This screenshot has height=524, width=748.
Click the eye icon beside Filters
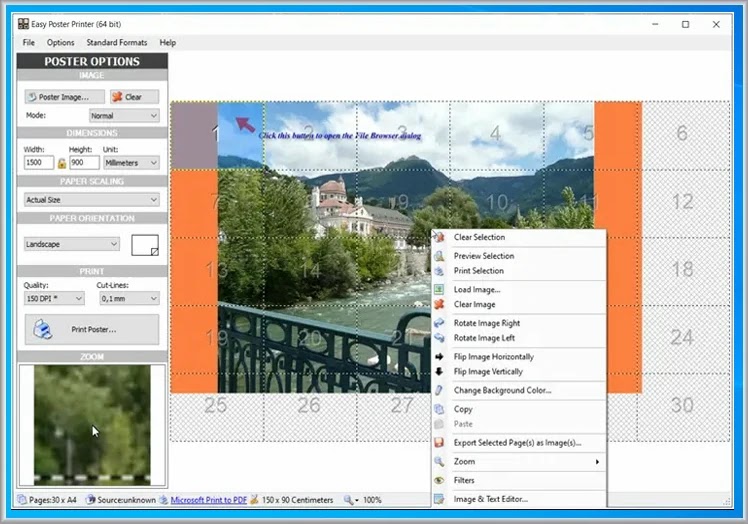(x=439, y=480)
